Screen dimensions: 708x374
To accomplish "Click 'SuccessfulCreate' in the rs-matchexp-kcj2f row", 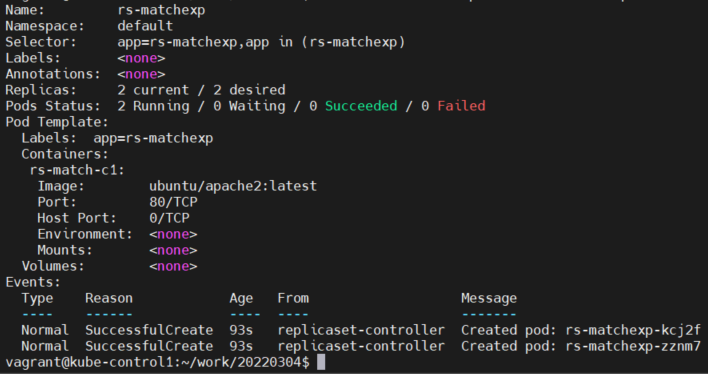I will coord(149,330).
